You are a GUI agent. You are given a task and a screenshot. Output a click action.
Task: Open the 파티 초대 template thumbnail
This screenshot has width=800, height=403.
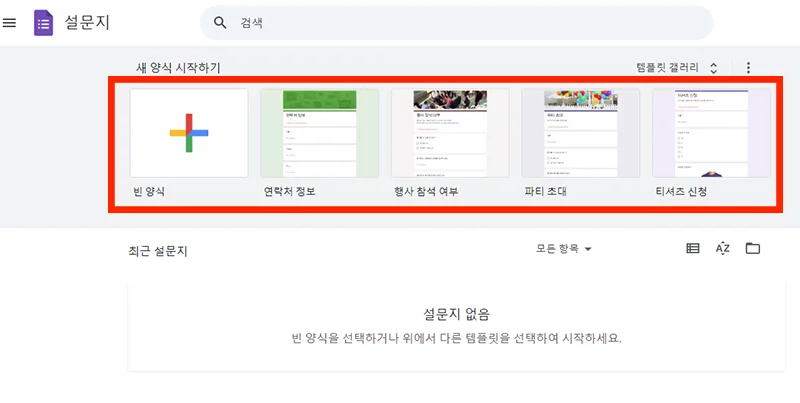(581, 133)
